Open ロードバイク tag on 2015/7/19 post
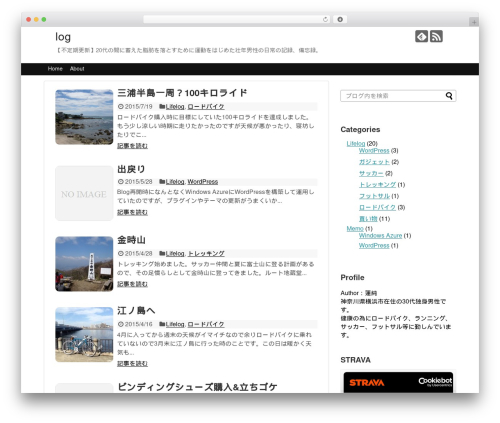Image resolution: width=500 pixels, height=423 pixels. 206,107
